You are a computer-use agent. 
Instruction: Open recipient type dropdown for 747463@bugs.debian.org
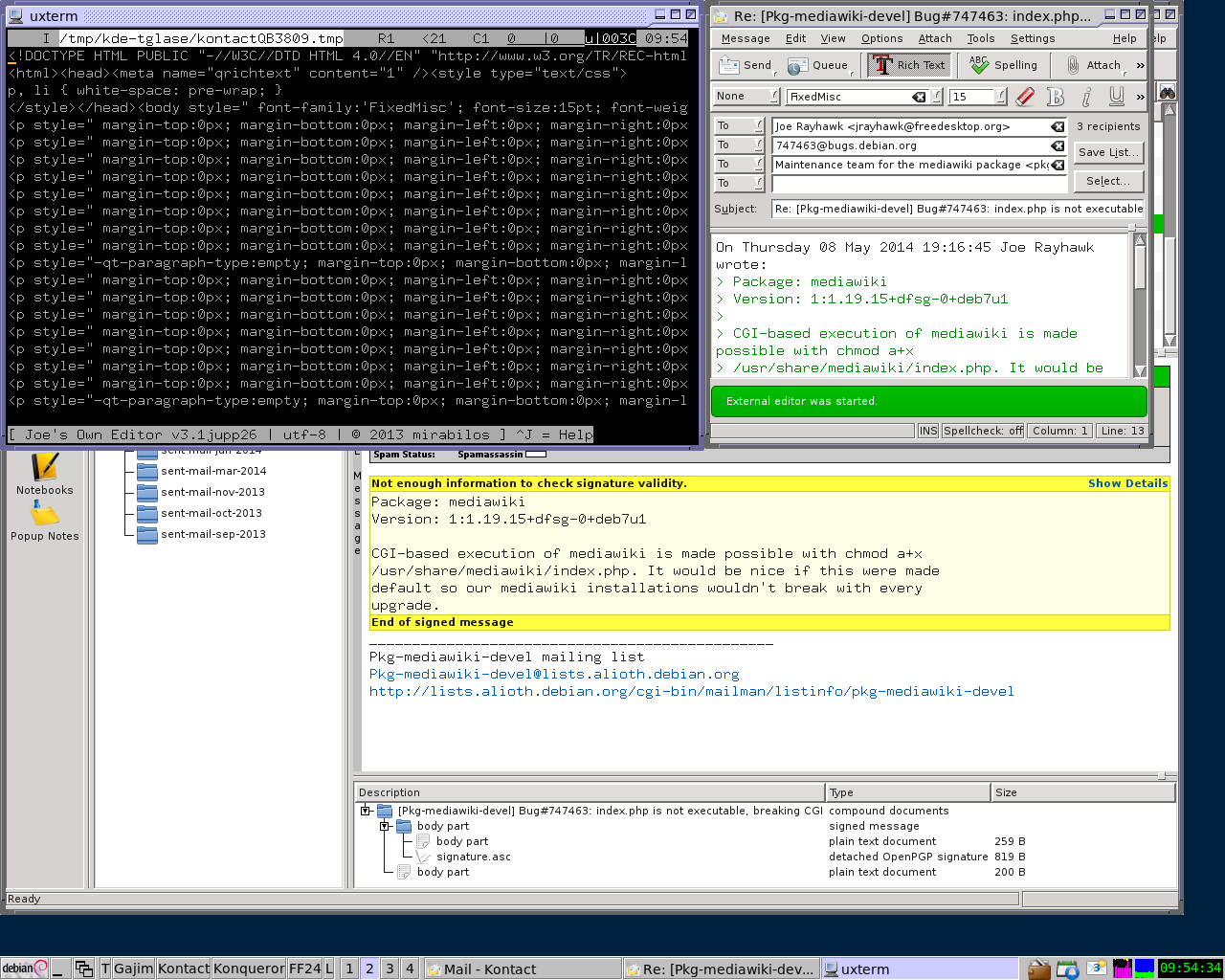740,145
